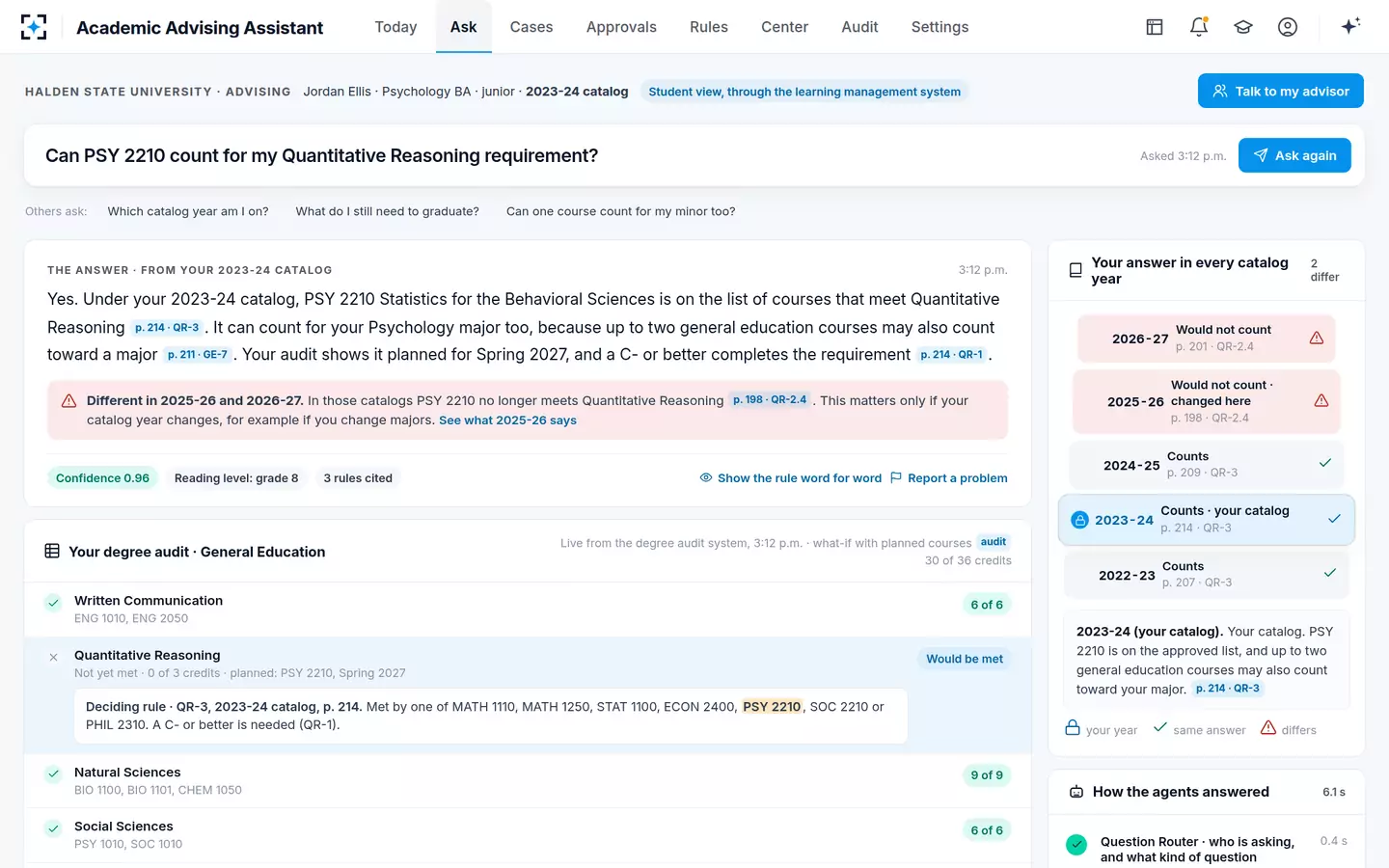1389x868 pixels.
Task: Show the rule word for word
Action: tap(790, 478)
